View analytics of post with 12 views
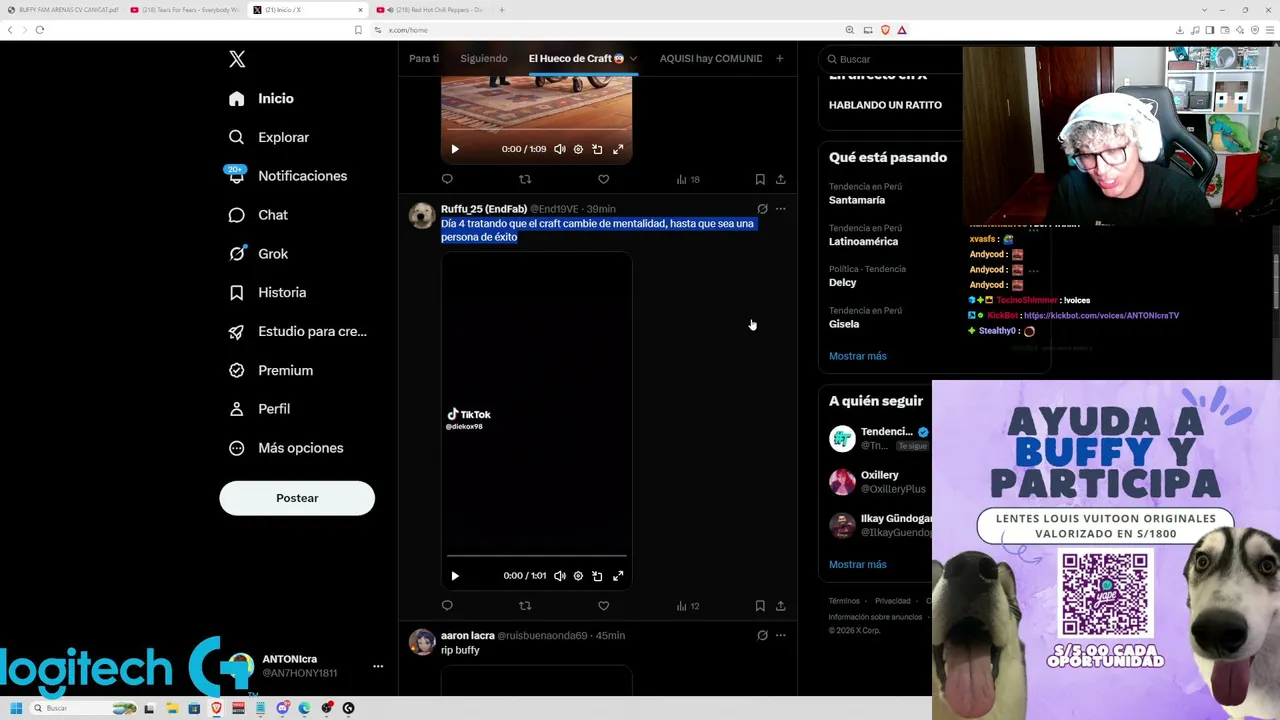1280x720 pixels. click(688, 606)
